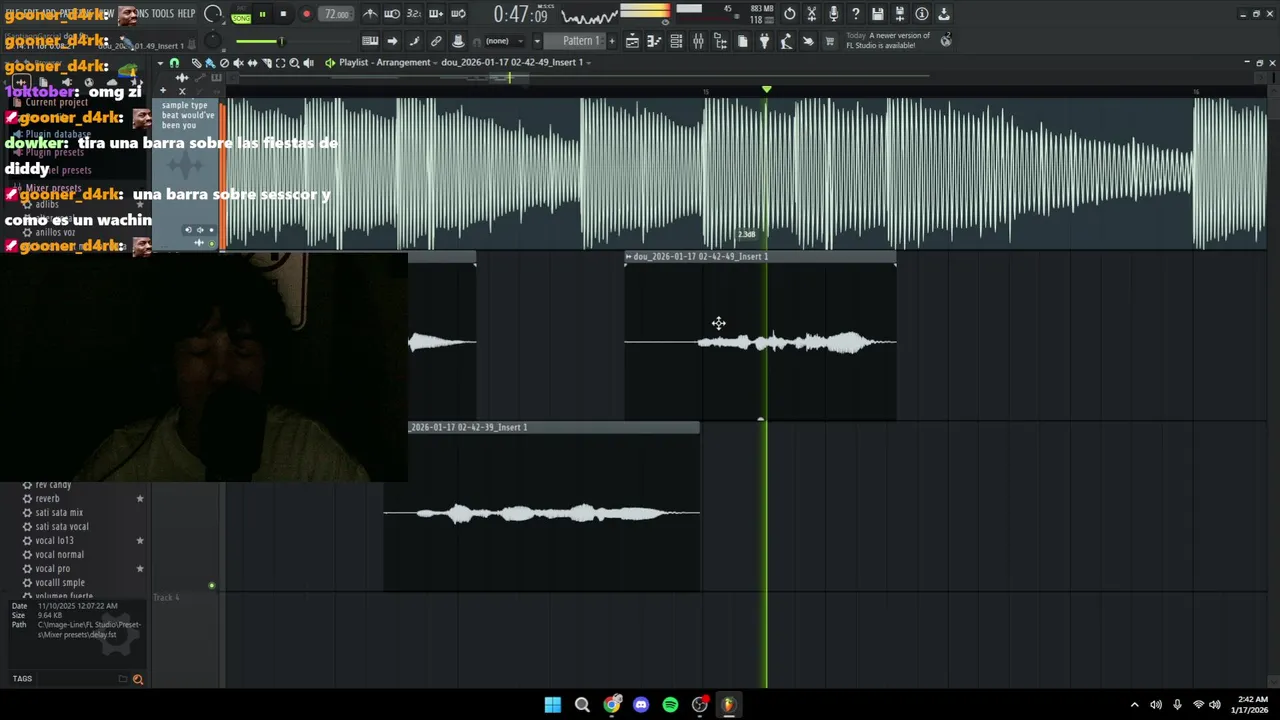1280x720 pixels.
Task: Click the tempo field showing 72.000
Action: [x=337, y=14]
